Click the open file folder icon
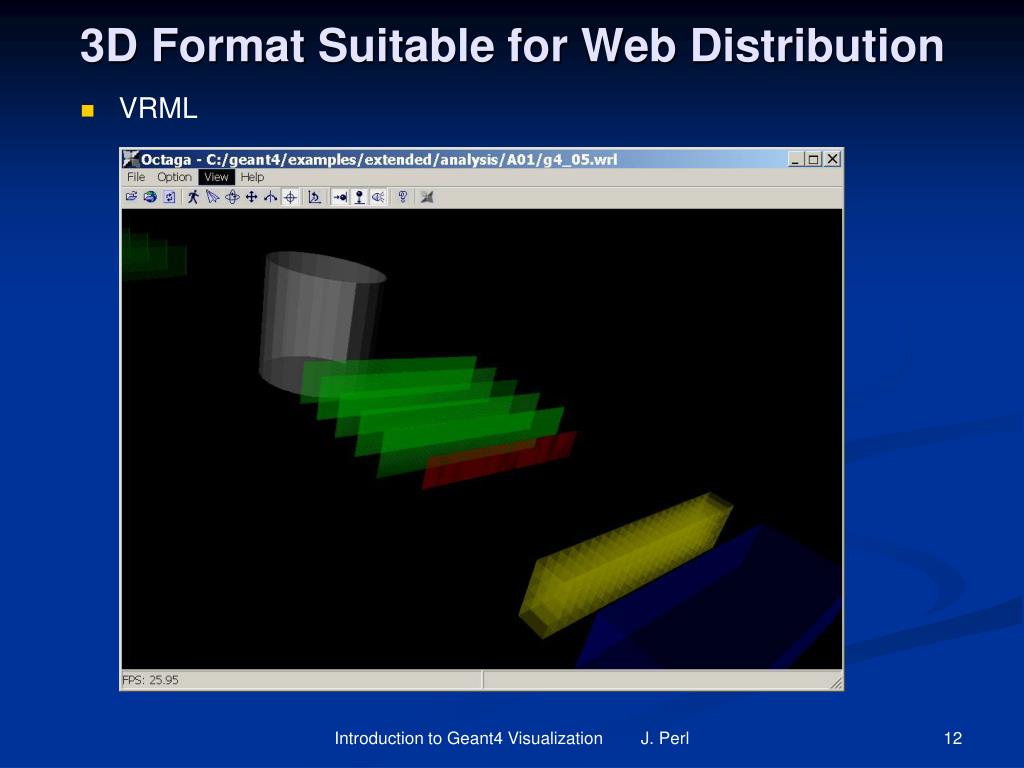The height and width of the screenshot is (768, 1024). point(131,197)
